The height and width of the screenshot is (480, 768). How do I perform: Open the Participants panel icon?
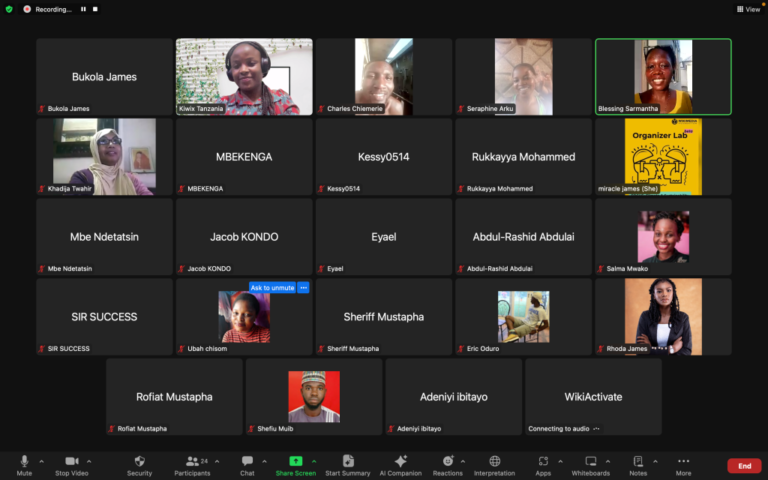[x=192, y=461]
